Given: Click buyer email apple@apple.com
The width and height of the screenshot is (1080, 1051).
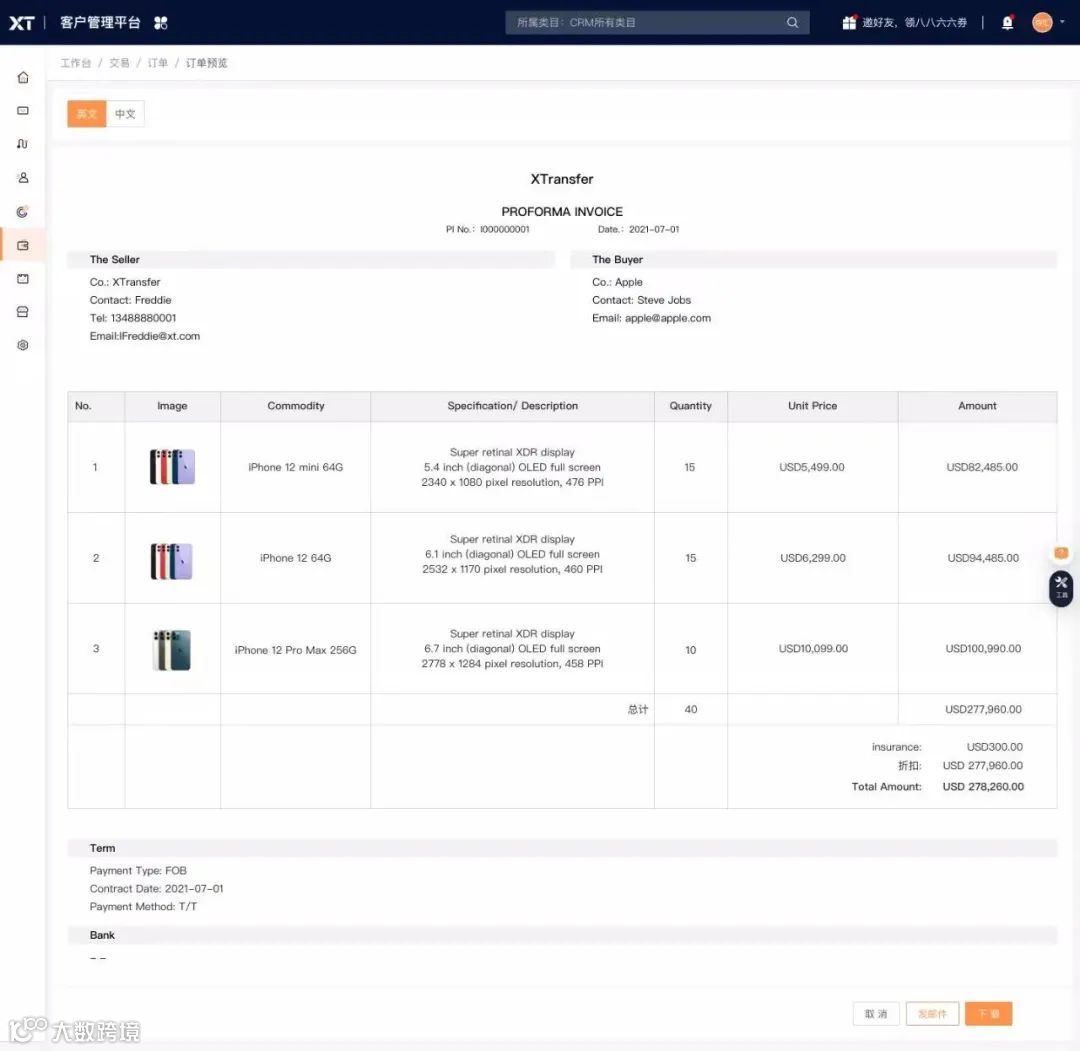Looking at the screenshot, I should pyautogui.click(x=667, y=318).
